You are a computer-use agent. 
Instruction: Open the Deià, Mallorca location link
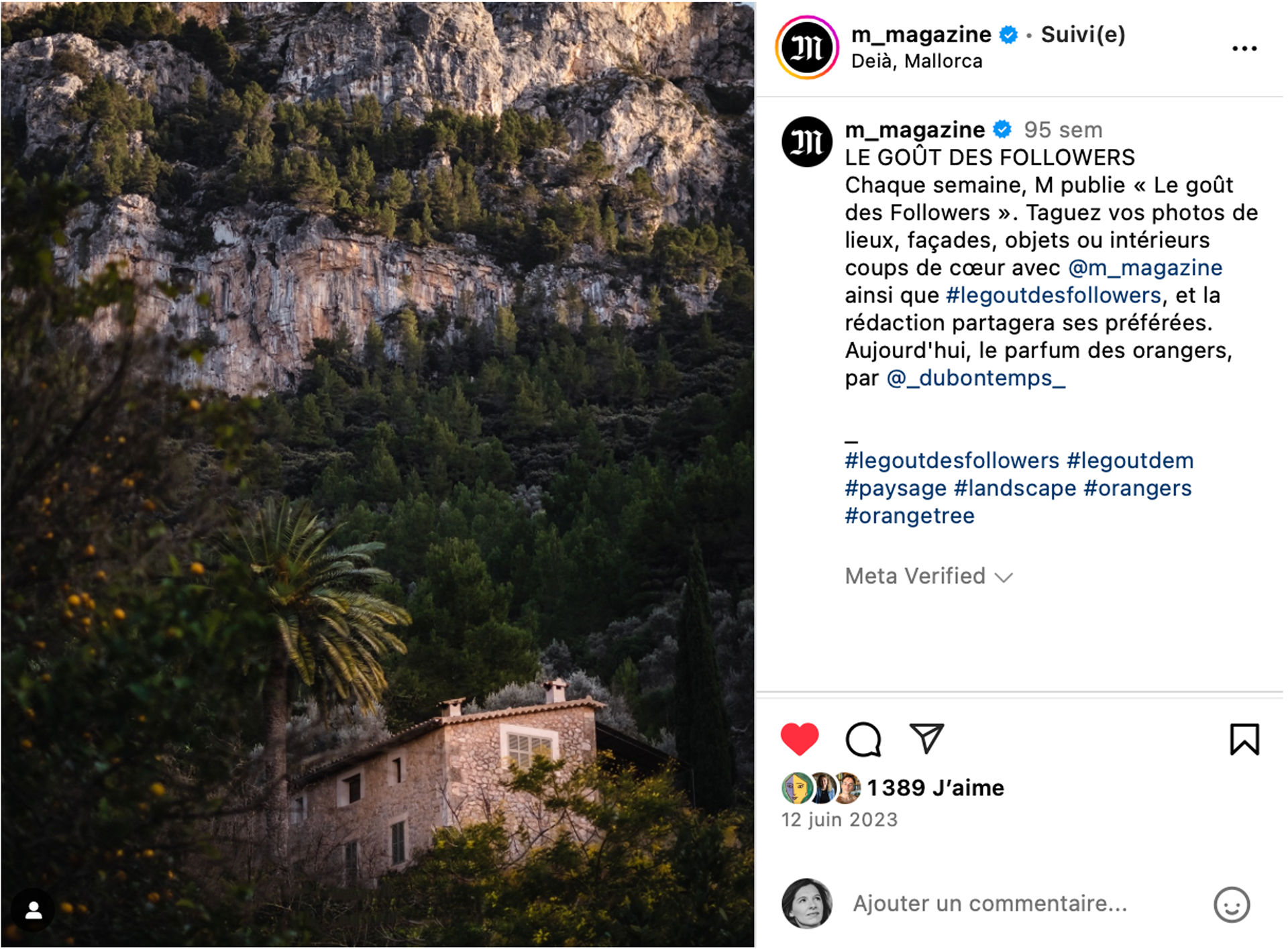[916, 61]
